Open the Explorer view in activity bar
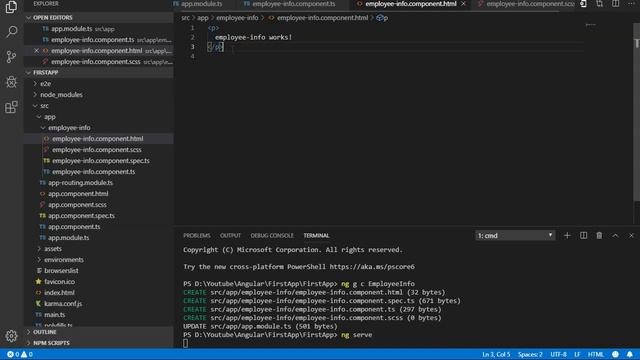640x360 pixels. click(11, 7)
